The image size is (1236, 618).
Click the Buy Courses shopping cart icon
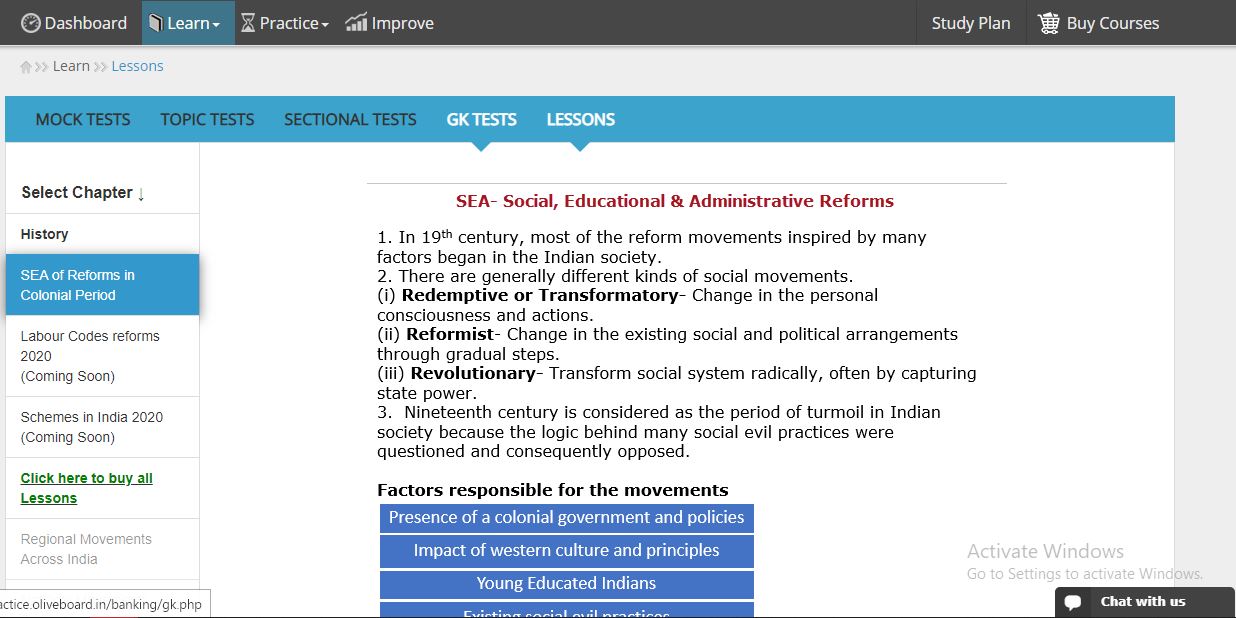point(1049,23)
